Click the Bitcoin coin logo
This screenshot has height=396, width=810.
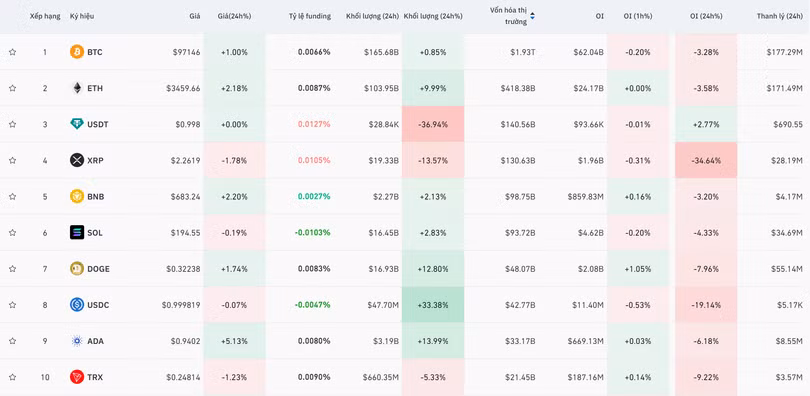tap(77, 52)
